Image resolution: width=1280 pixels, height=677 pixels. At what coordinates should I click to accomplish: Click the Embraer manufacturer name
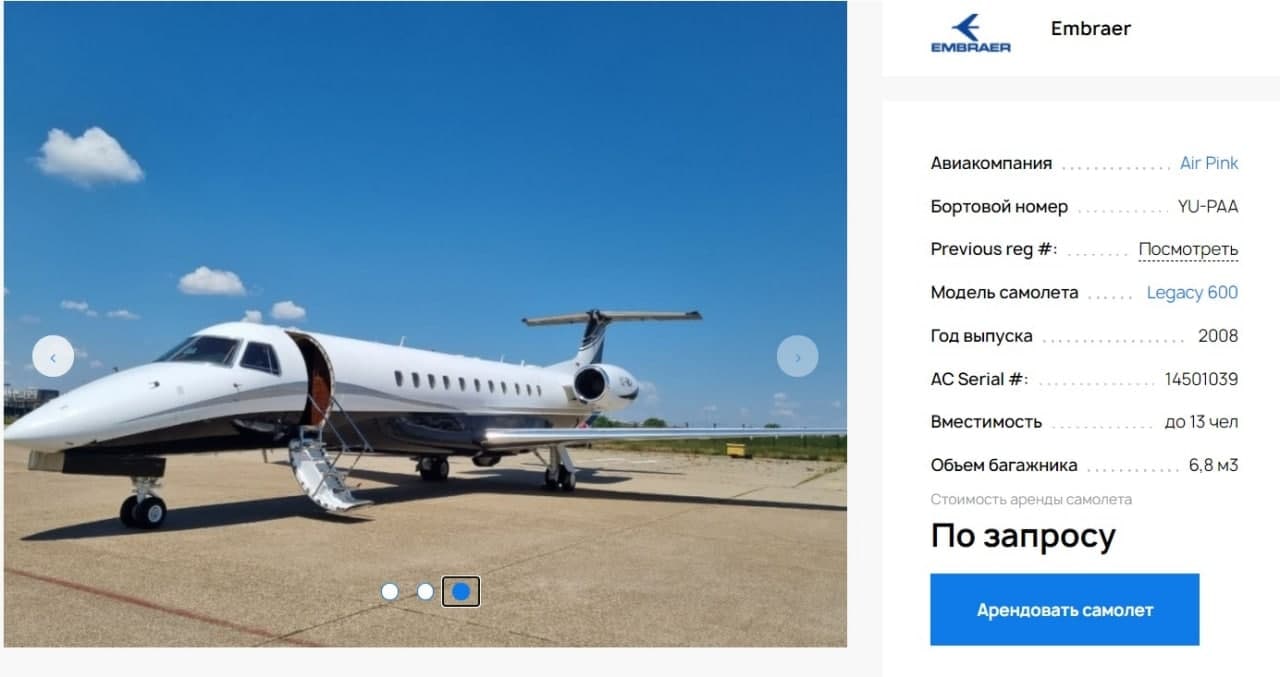coord(1091,28)
